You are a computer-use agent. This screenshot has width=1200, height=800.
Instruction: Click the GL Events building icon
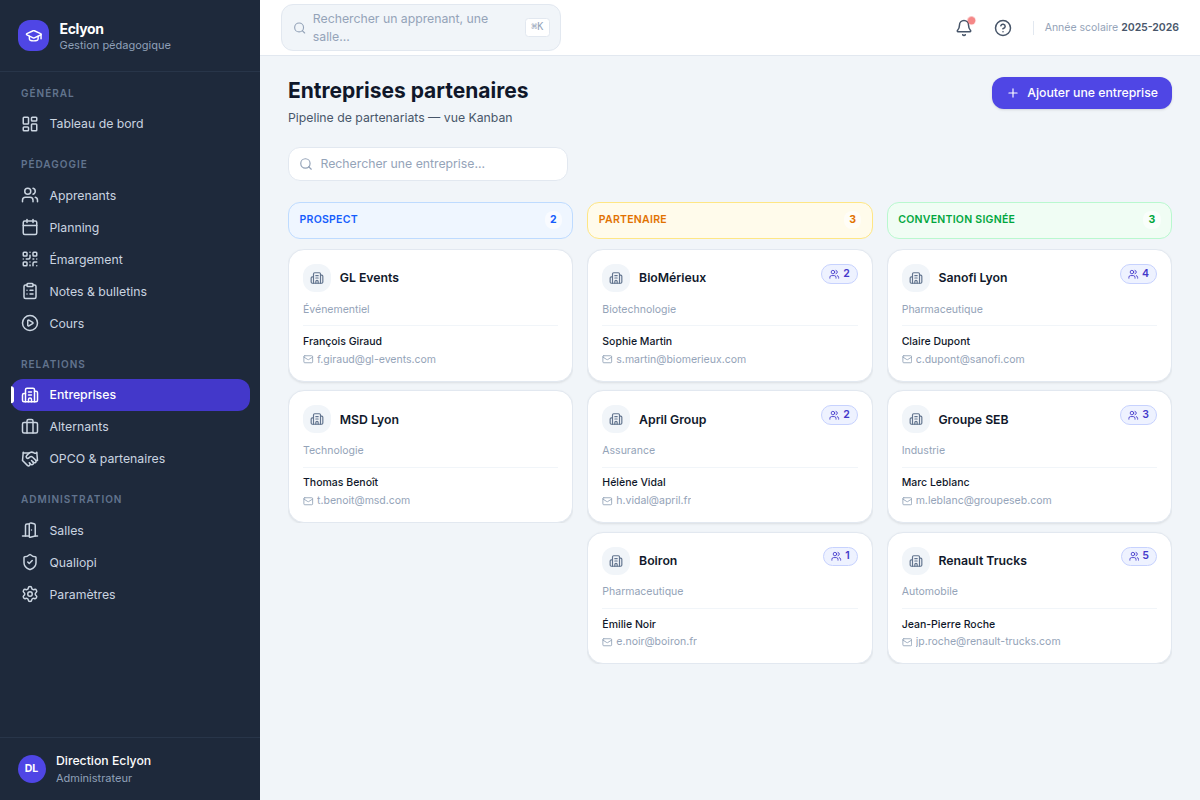[x=317, y=278]
